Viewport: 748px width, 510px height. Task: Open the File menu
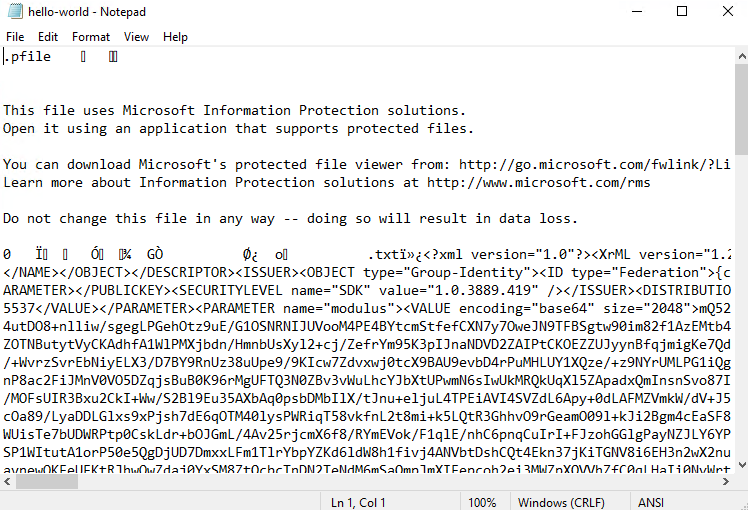coord(15,37)
